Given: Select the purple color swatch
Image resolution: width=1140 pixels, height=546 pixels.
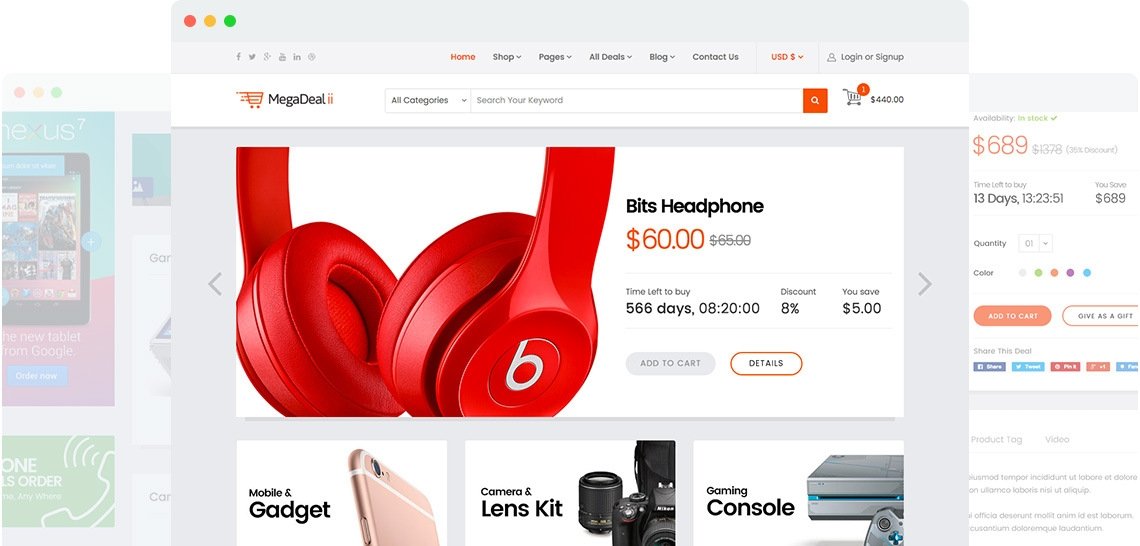Looking at the screenshot, I should [1070, 273].
